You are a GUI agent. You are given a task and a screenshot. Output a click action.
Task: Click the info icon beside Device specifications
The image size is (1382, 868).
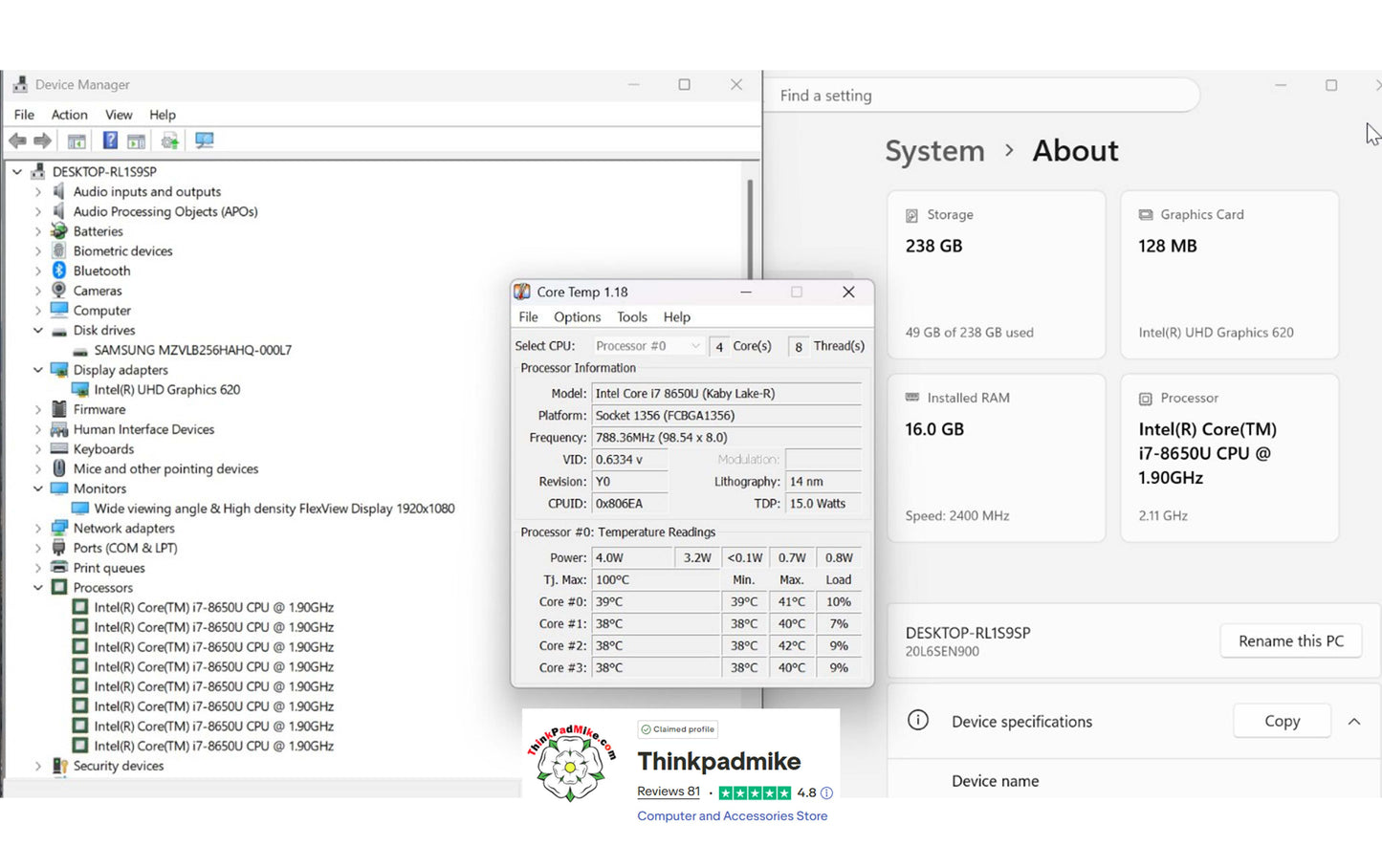tap(917, 720)
